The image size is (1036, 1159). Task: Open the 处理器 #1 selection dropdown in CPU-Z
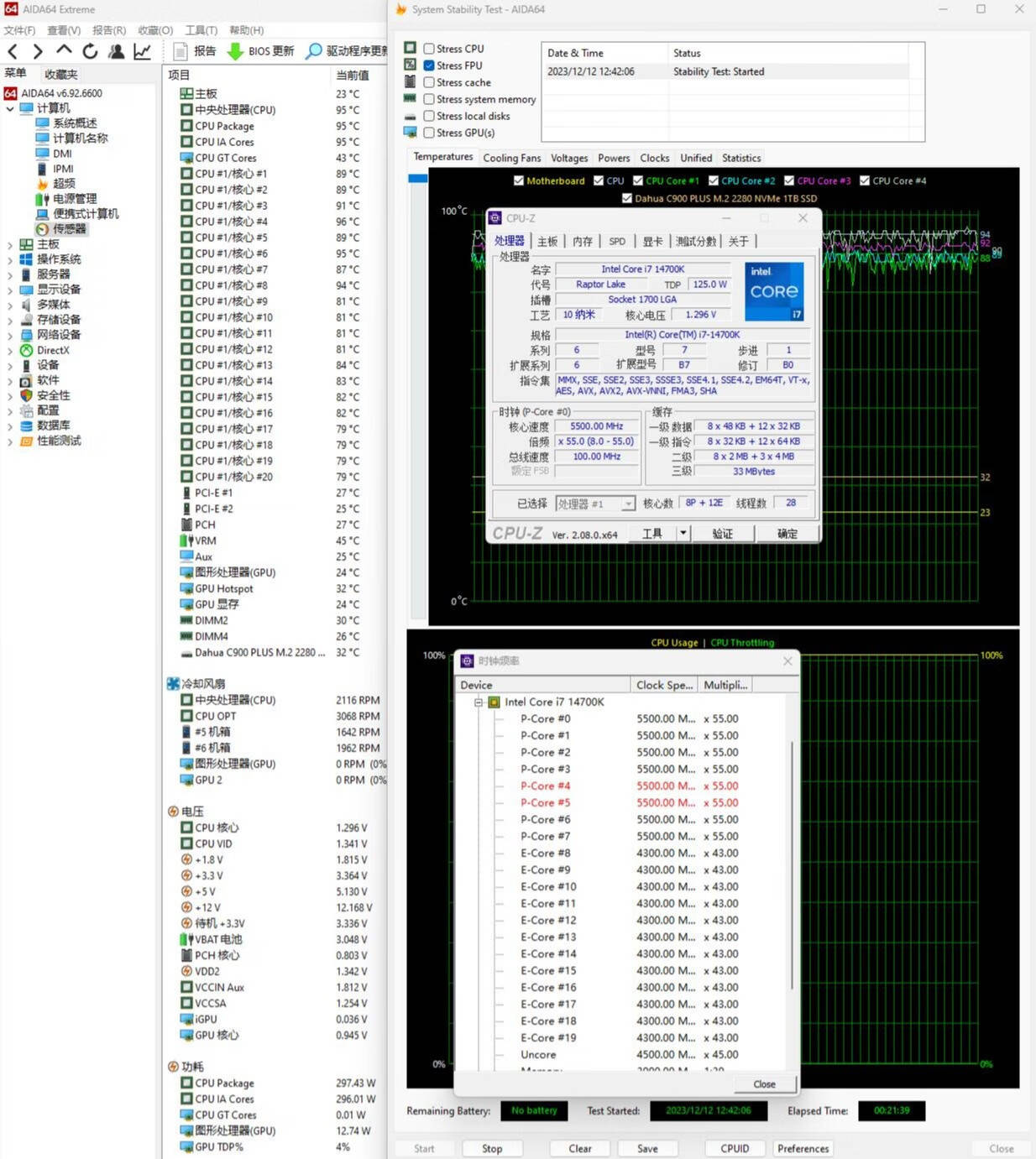pyautogui.click(x=594, y=504)
